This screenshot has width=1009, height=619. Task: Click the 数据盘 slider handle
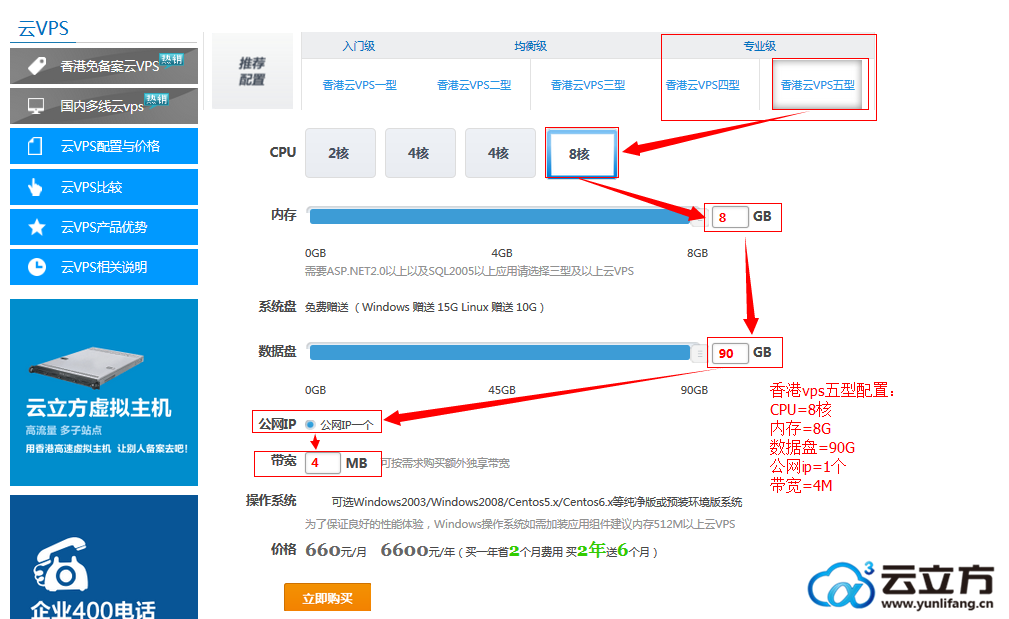[699, 353]
